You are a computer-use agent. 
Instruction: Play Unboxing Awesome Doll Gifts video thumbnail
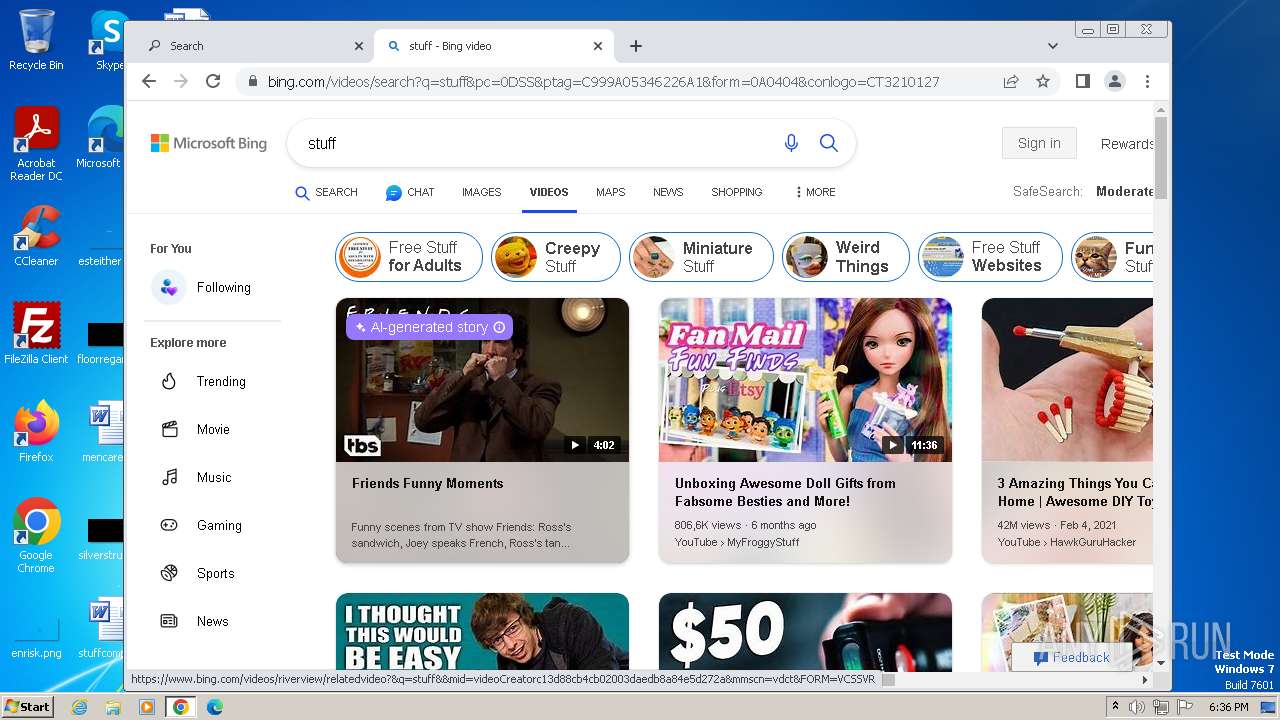pos(805,380)
